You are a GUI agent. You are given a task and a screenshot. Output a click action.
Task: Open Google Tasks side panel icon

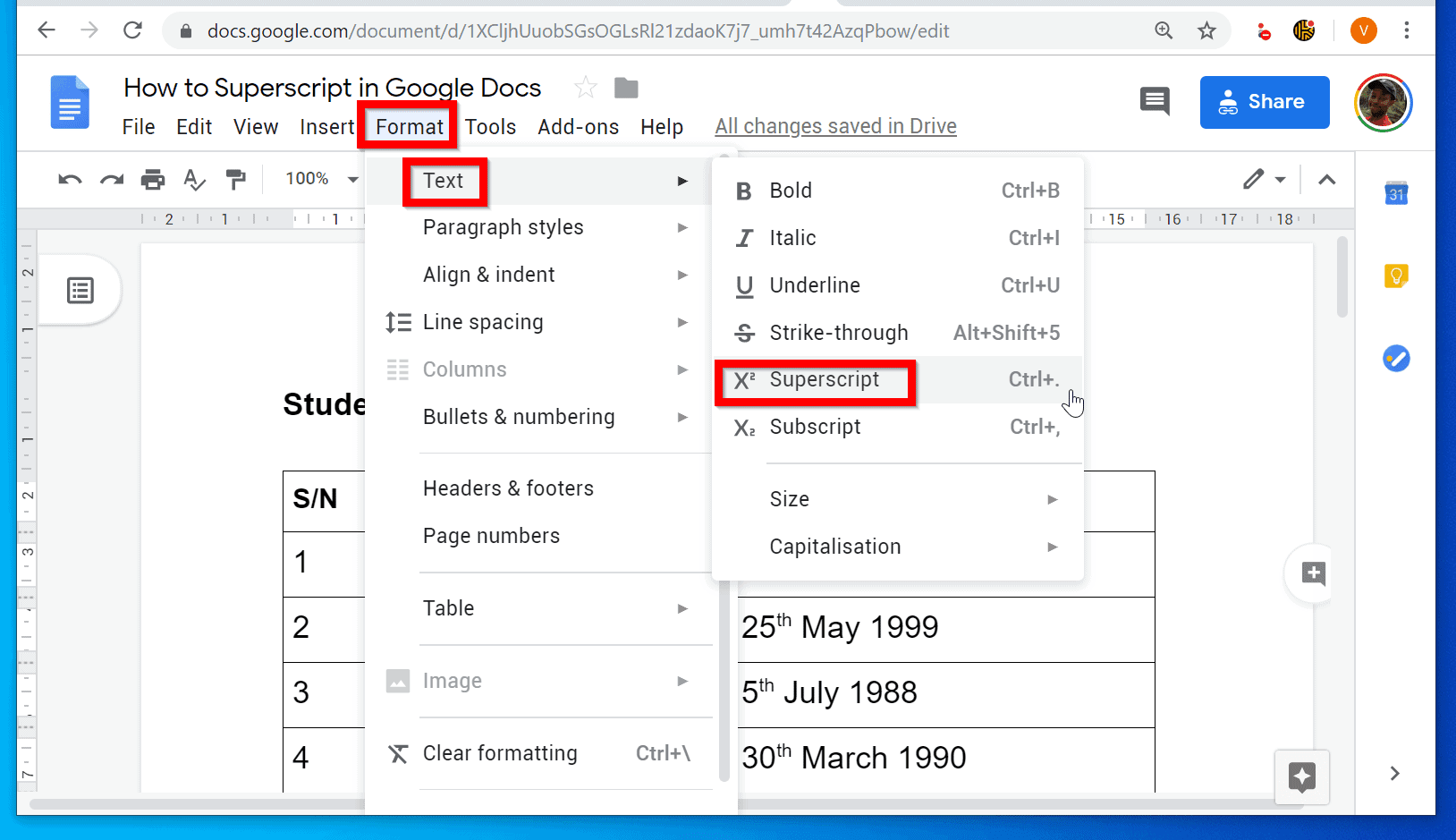click(x=1396, y=359)
